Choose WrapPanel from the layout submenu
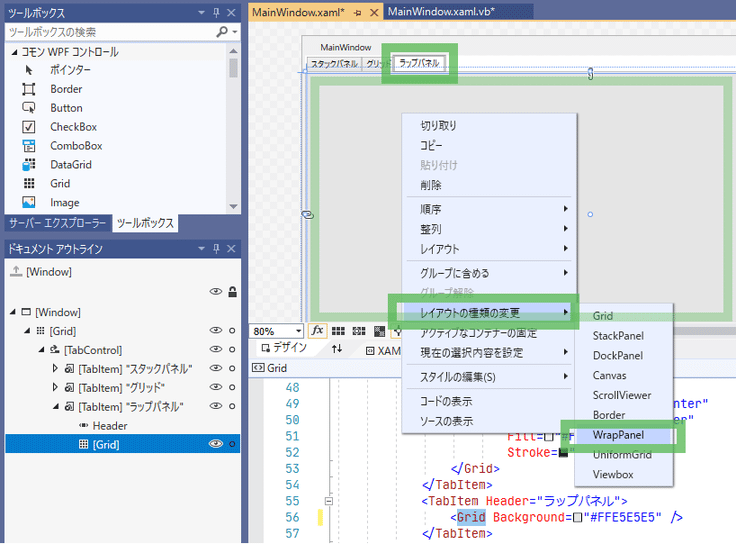 pos(617,435)
